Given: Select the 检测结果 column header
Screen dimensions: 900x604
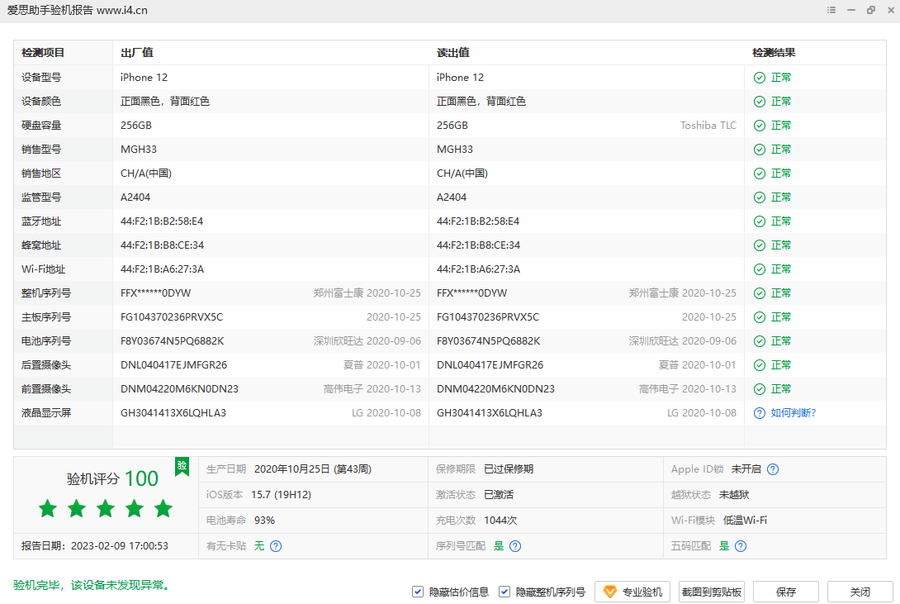Looking at the screenshot, I should point(774,53).
